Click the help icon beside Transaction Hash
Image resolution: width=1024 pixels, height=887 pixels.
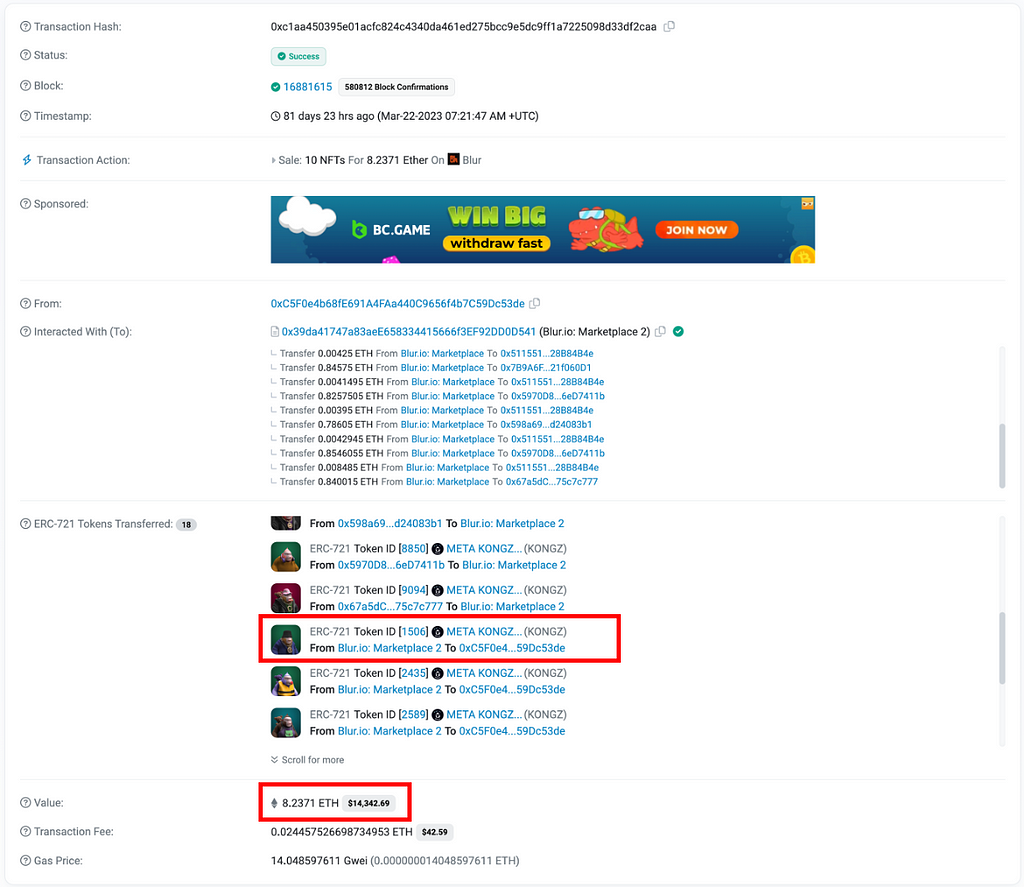click(x=25, y=27)
